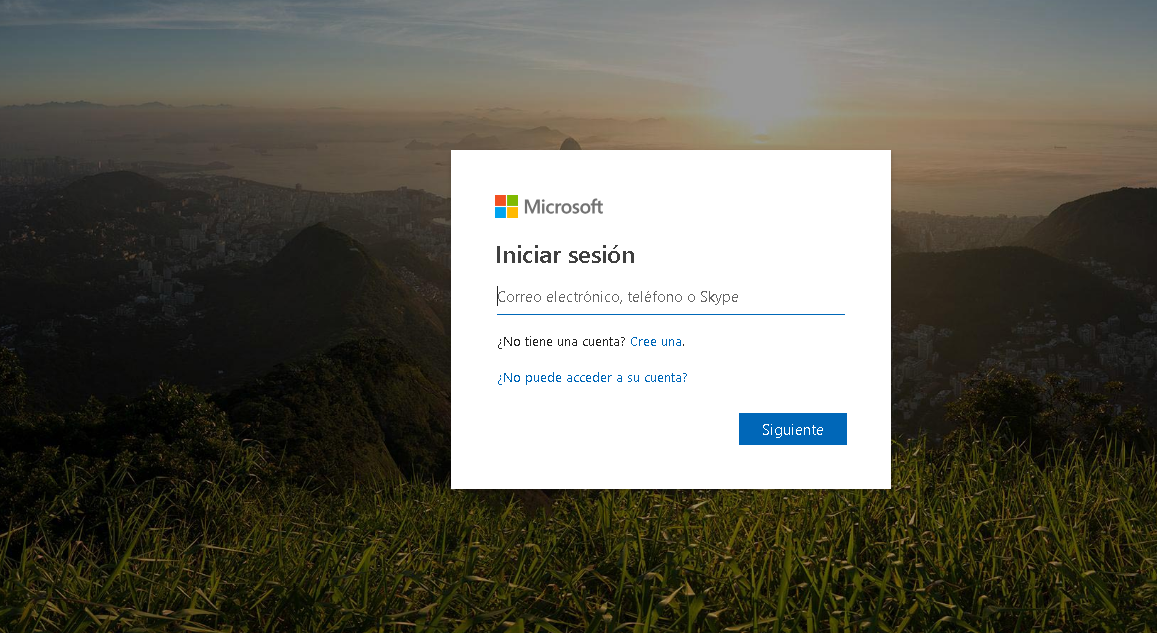Select the 'Iniciar sesión' heading

565,255
